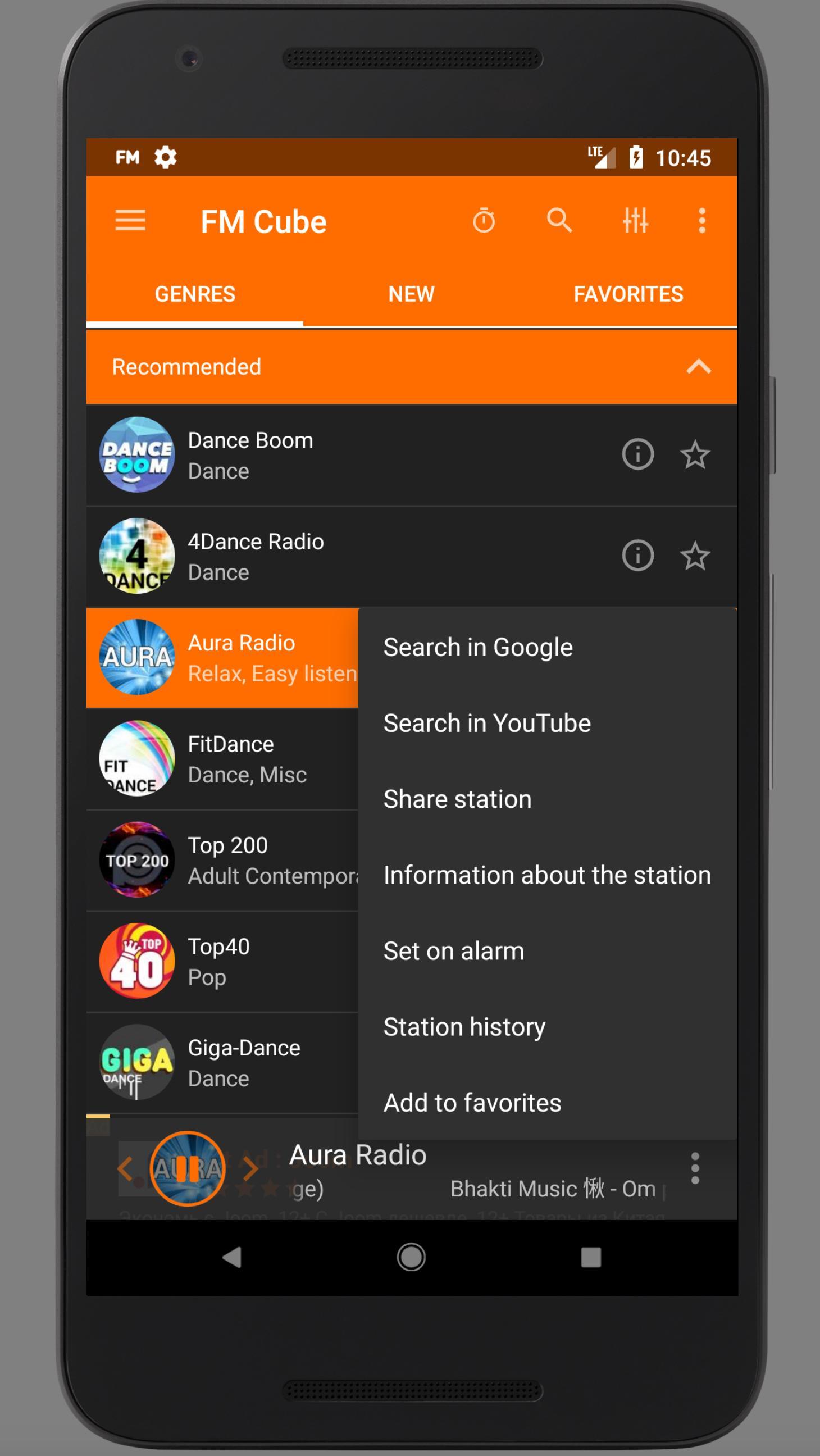
Task: Tap the search magnifier icon
Action: point(559,220)
